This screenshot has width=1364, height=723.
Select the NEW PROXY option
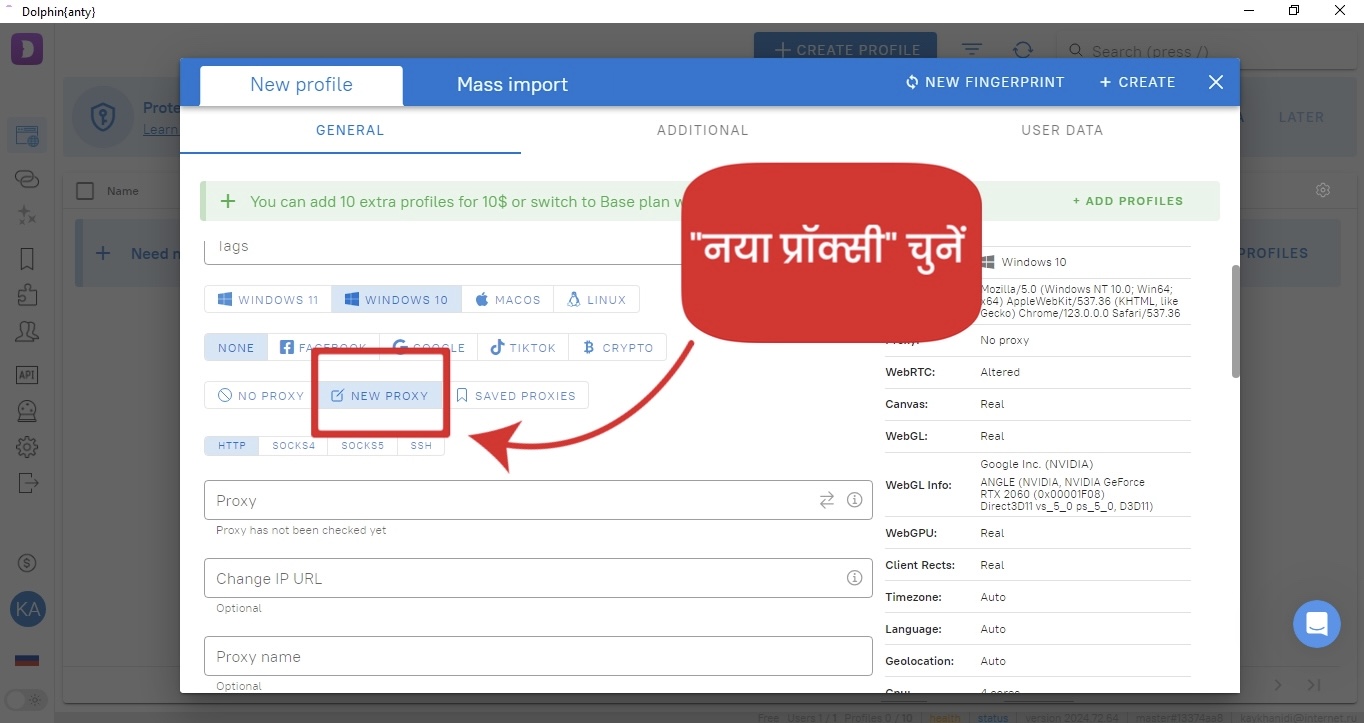(x=379, y=395)
